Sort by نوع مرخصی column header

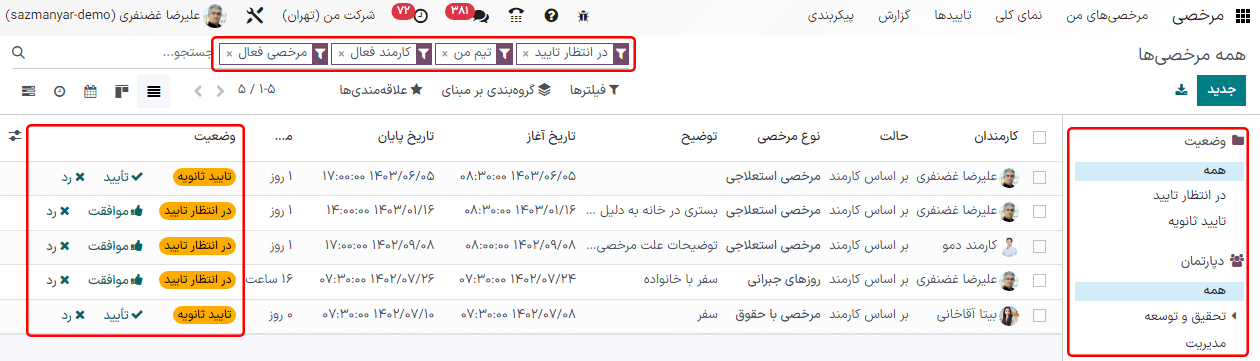click(788, 137)
